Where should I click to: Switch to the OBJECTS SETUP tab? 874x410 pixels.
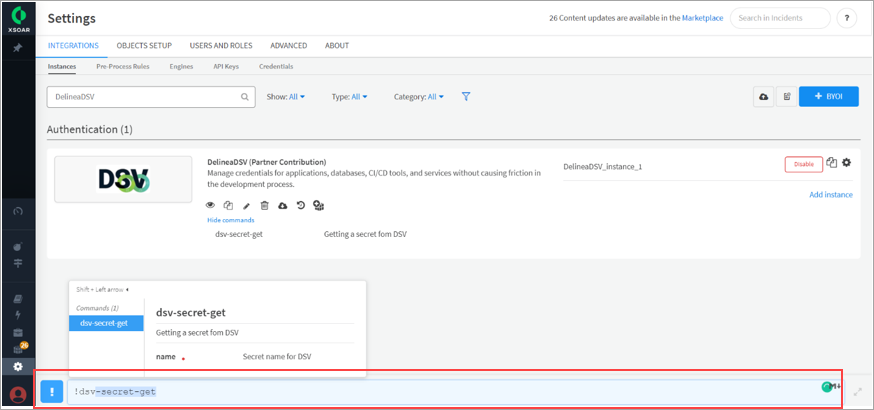tap(144, 46)
